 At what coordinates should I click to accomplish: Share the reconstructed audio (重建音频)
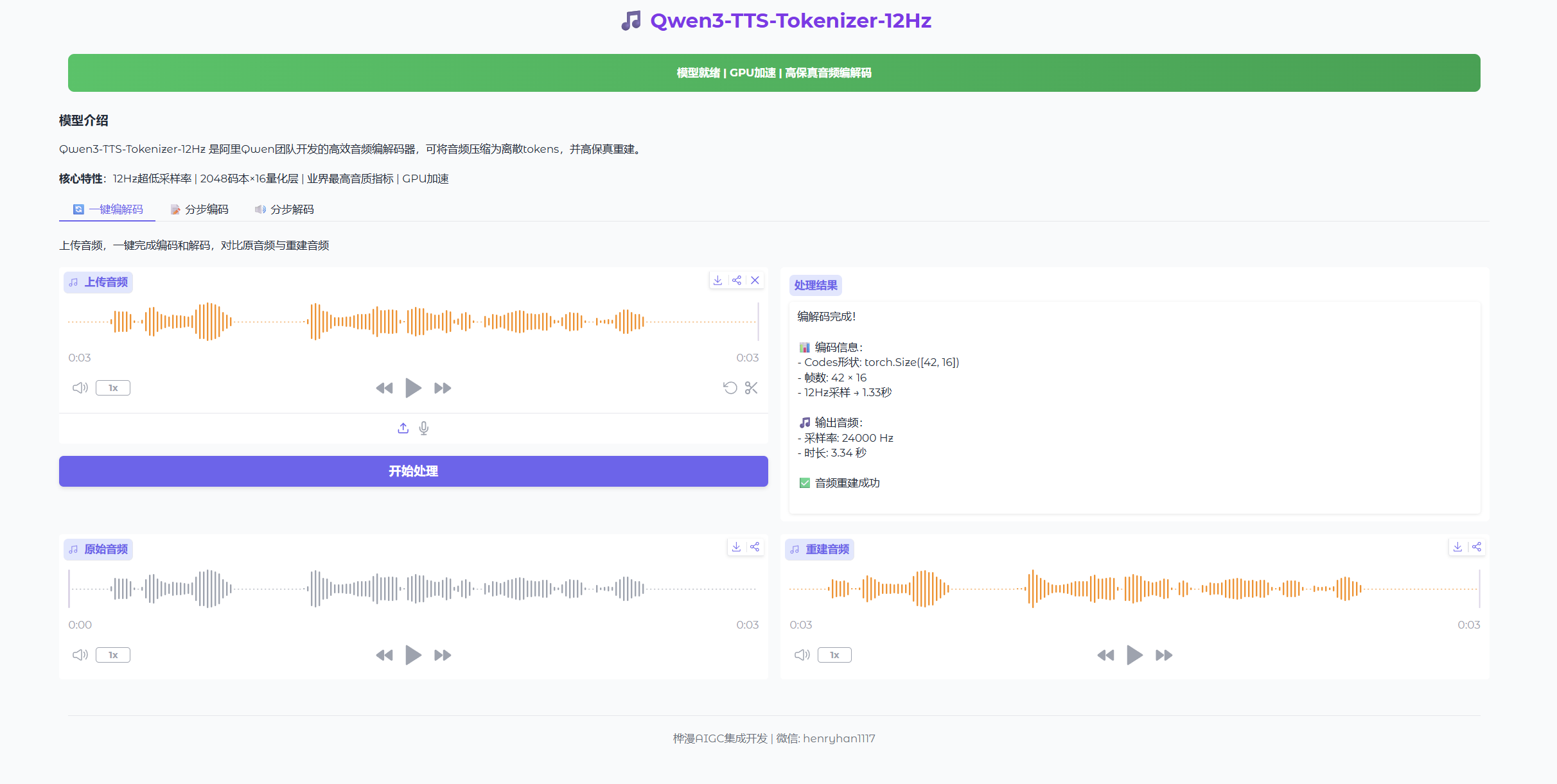tap(1477, 547)
